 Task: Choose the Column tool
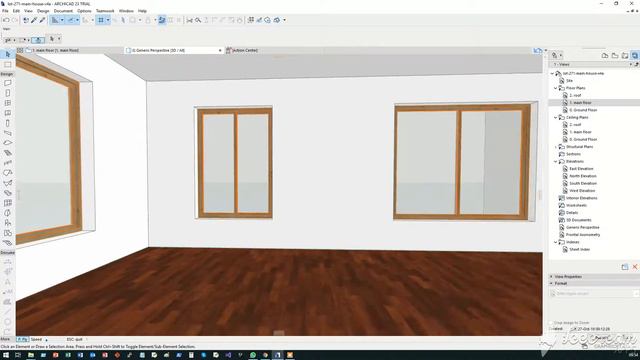(8, 123)
